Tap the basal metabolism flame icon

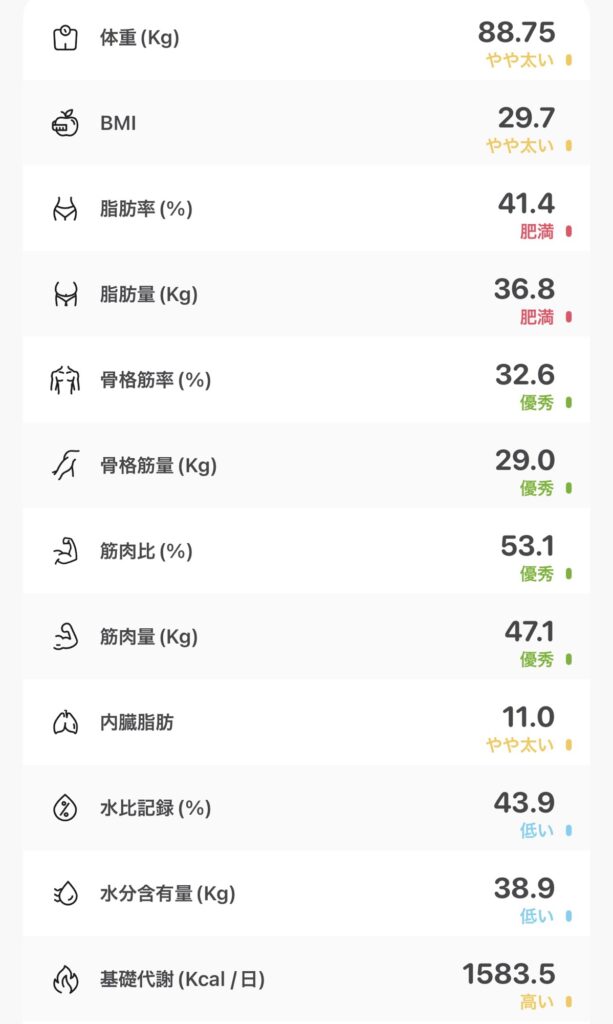[x=65, y=979]
